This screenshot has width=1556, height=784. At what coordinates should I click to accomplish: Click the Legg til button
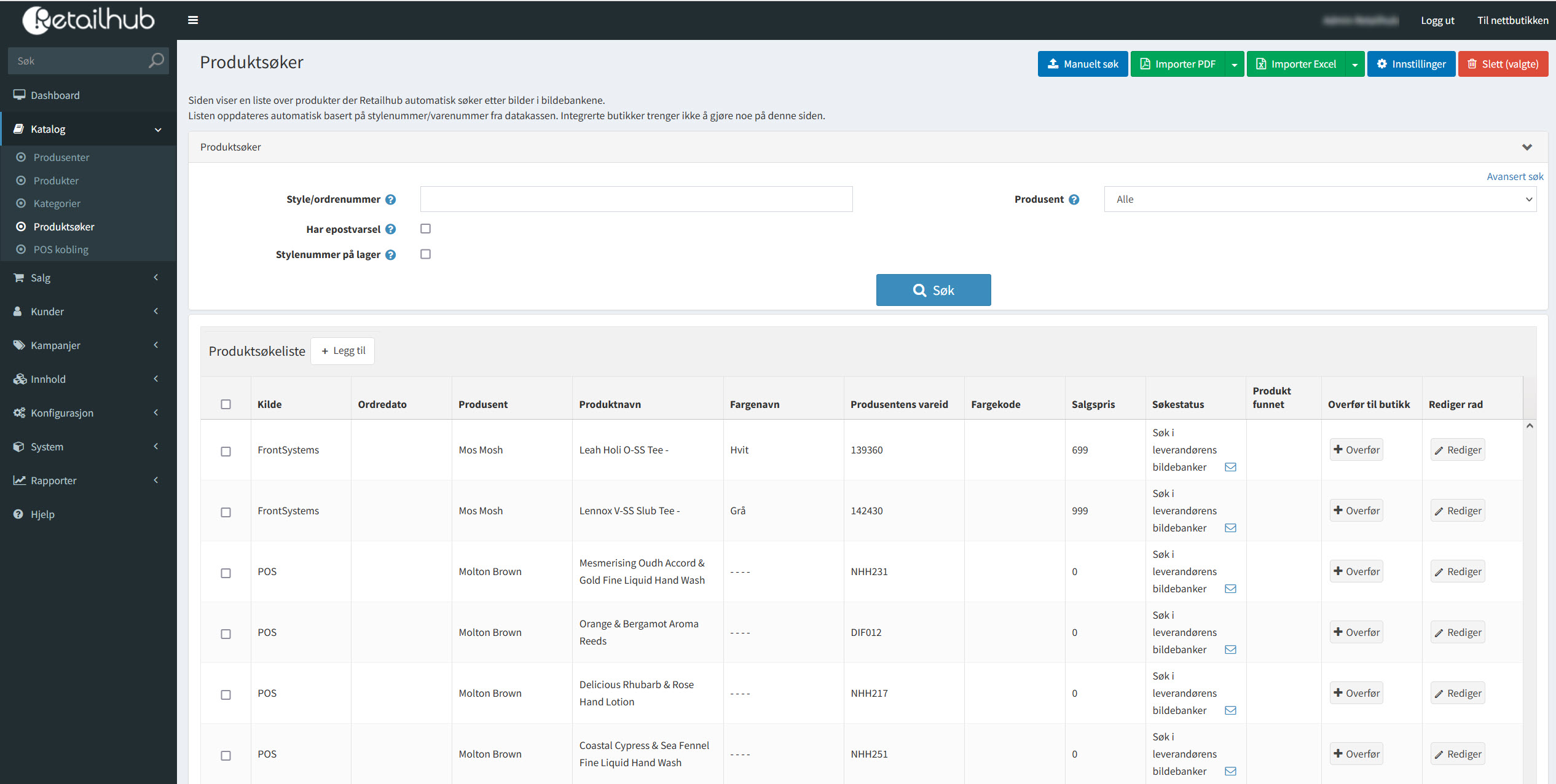click(x=343, y=351)
